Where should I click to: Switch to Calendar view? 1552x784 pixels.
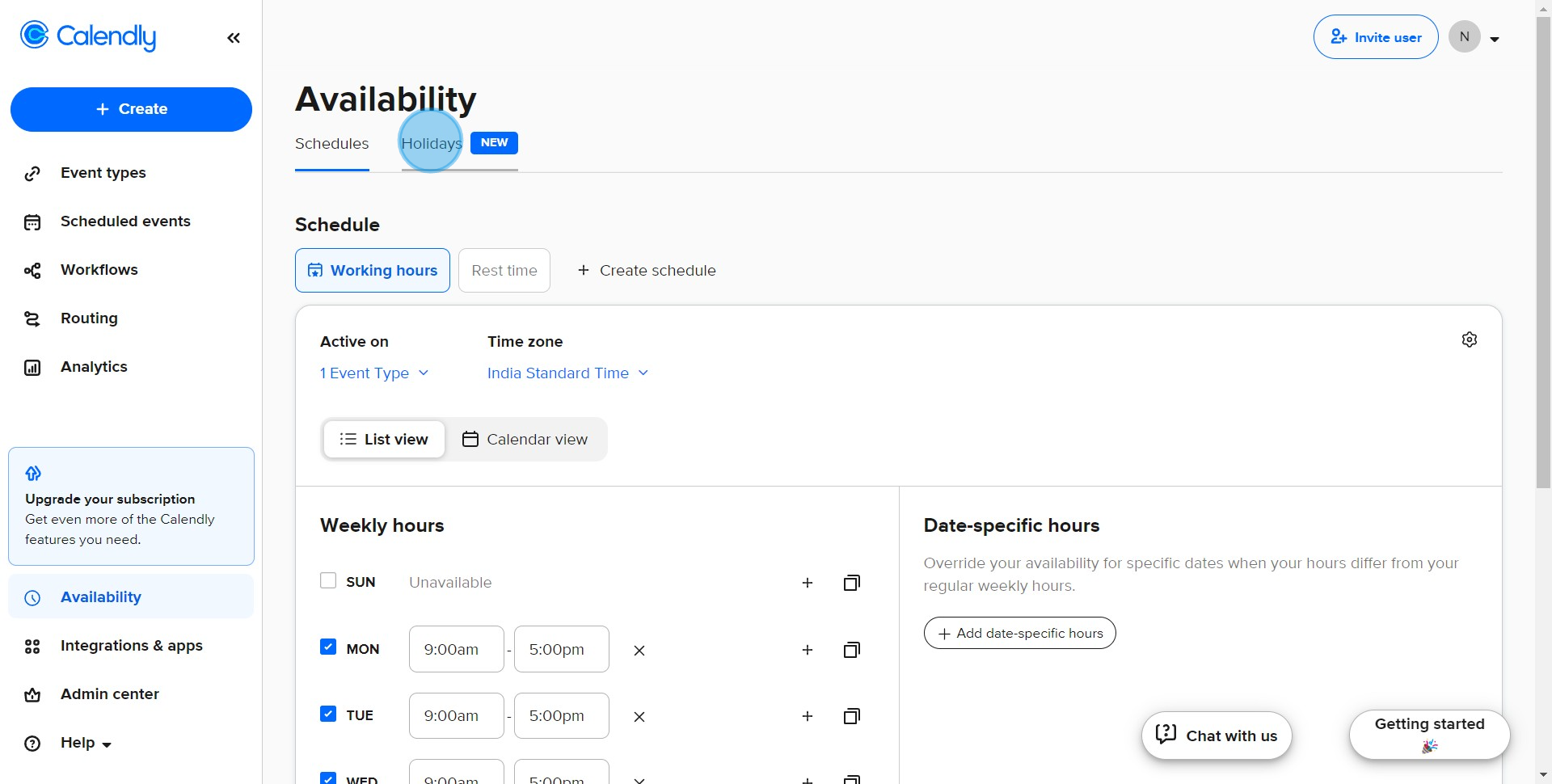tap(525, 440)
